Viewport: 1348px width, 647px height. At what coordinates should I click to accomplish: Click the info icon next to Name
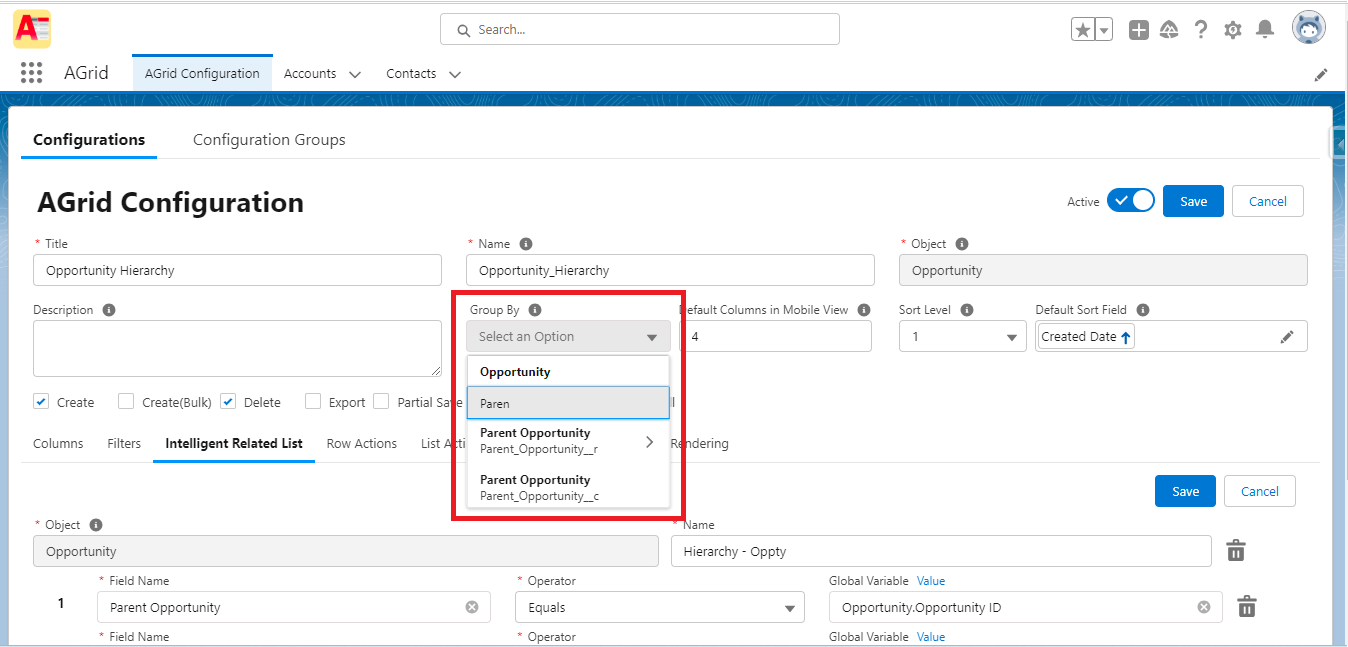pos(526,244)
